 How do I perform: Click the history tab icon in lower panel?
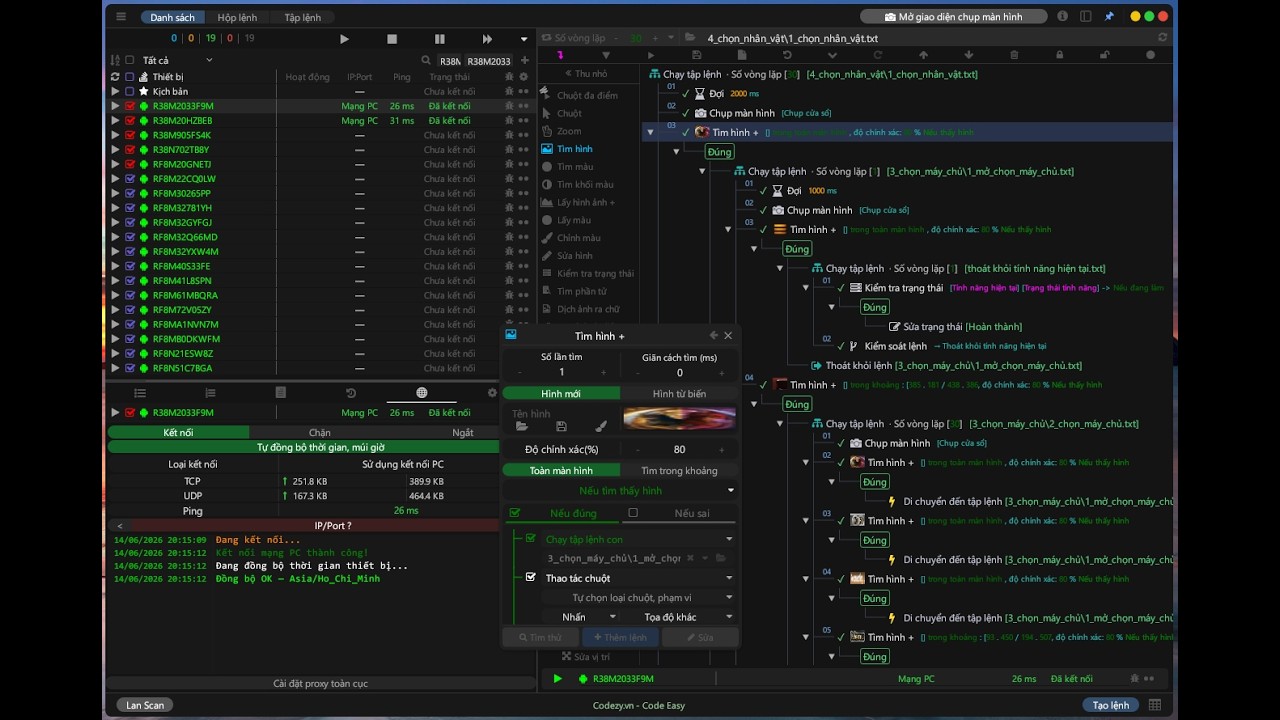[x=350, y=393]
